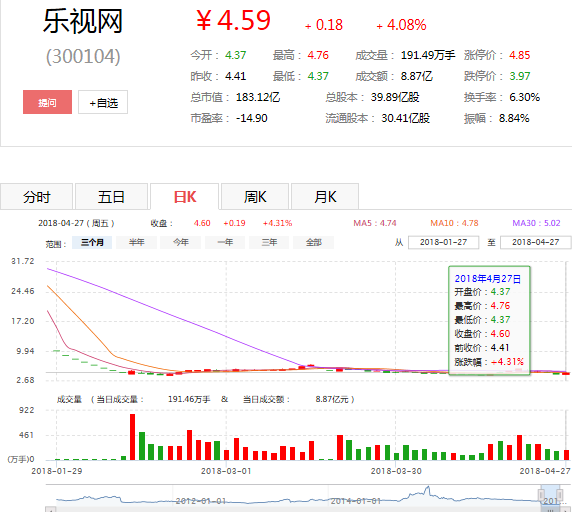
Task: Click the MA5 : 4.74 legend label
Action: pos(375,223)
